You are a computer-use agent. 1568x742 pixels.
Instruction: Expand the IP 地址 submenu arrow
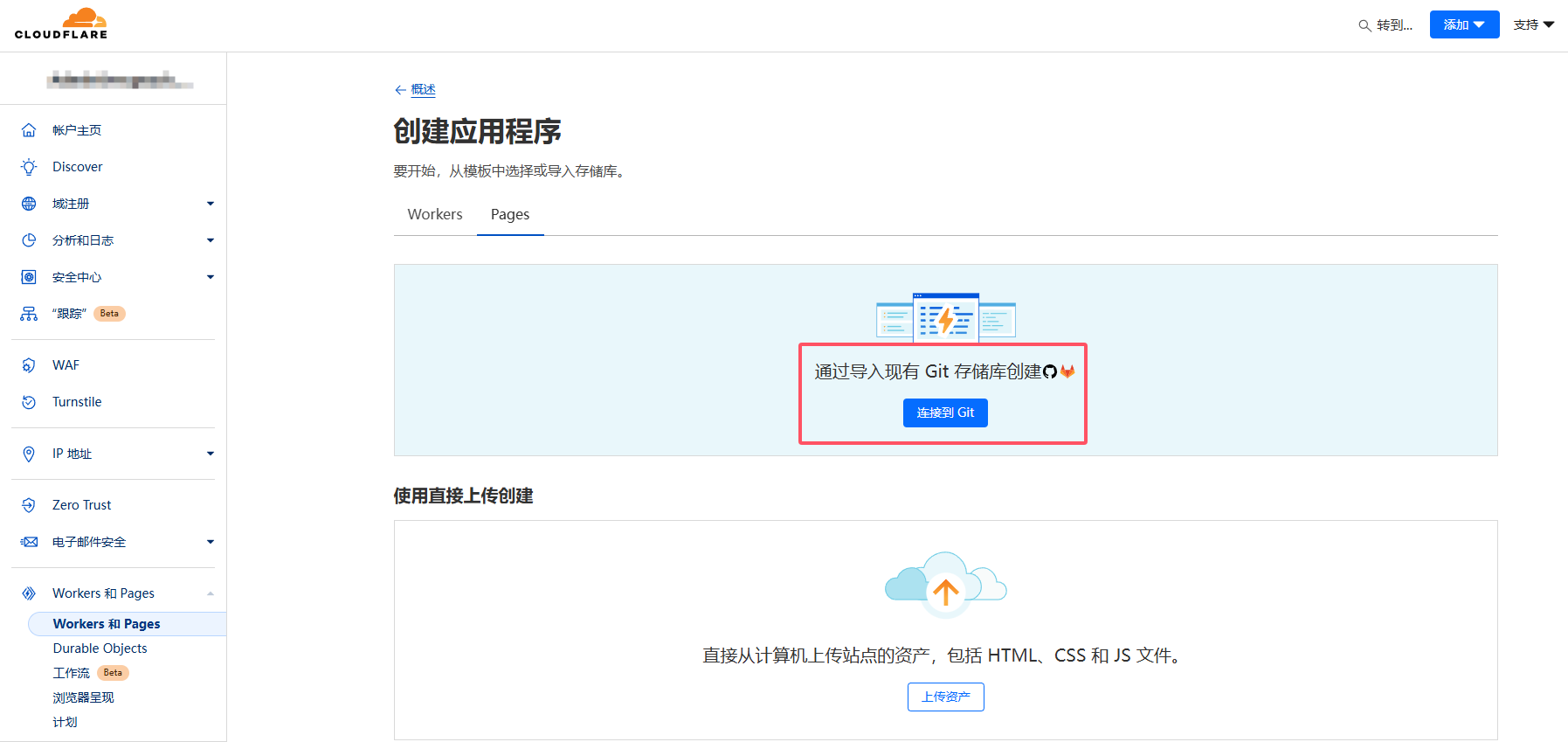click(x=211, y=454)
